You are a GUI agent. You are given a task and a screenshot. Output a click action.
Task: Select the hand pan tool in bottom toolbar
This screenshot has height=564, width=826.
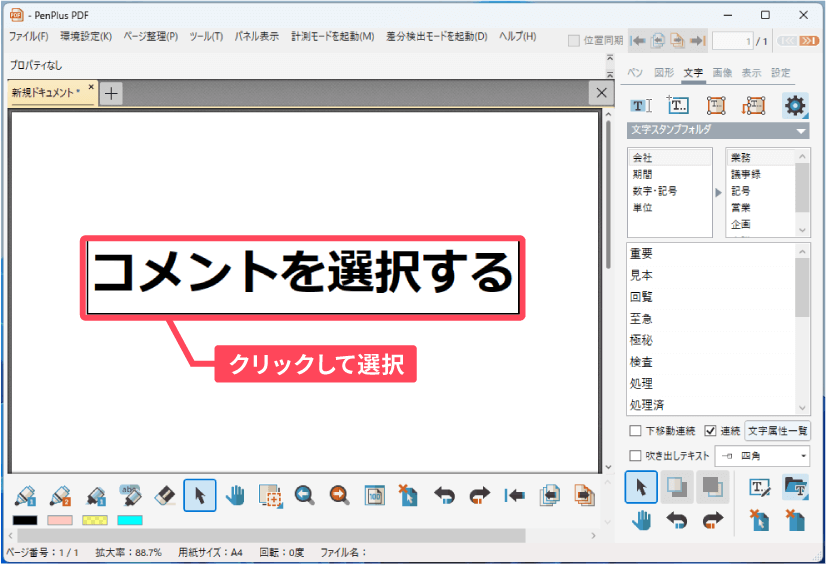(235, 495)
